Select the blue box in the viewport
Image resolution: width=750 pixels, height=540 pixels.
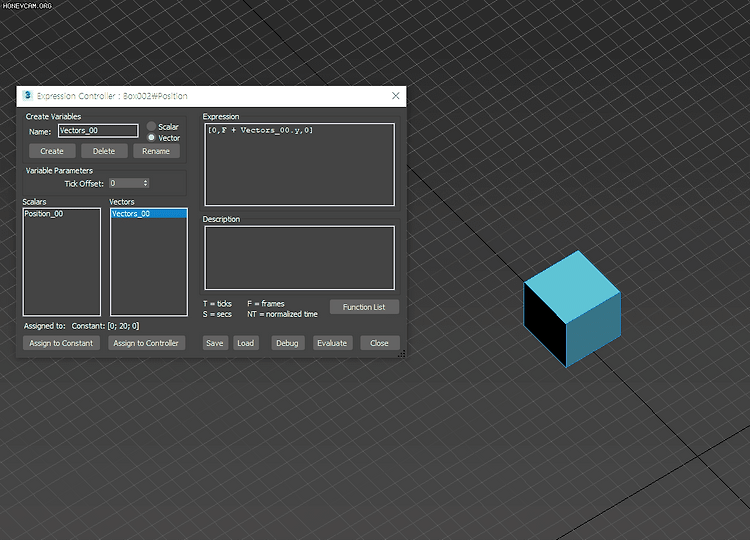point(572,309)
